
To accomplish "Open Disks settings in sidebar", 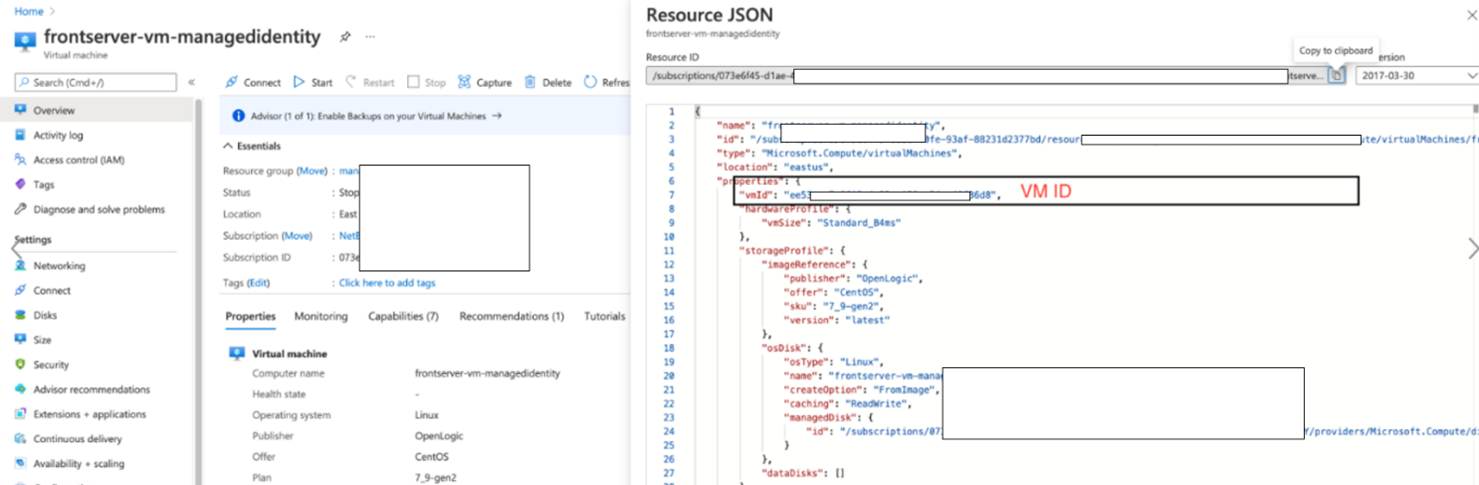I will point(45,315).
